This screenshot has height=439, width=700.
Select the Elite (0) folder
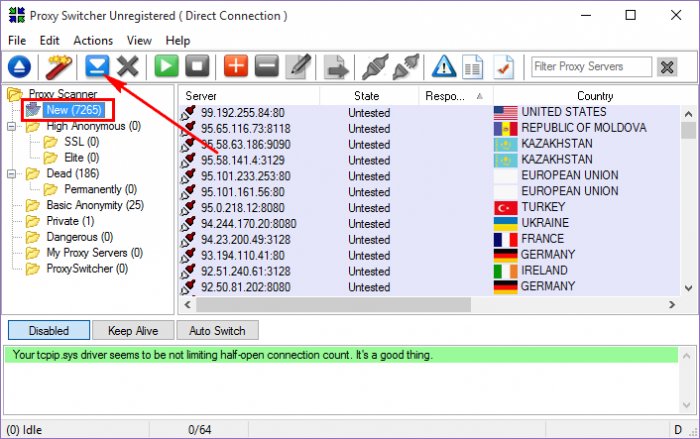(81, 158)
